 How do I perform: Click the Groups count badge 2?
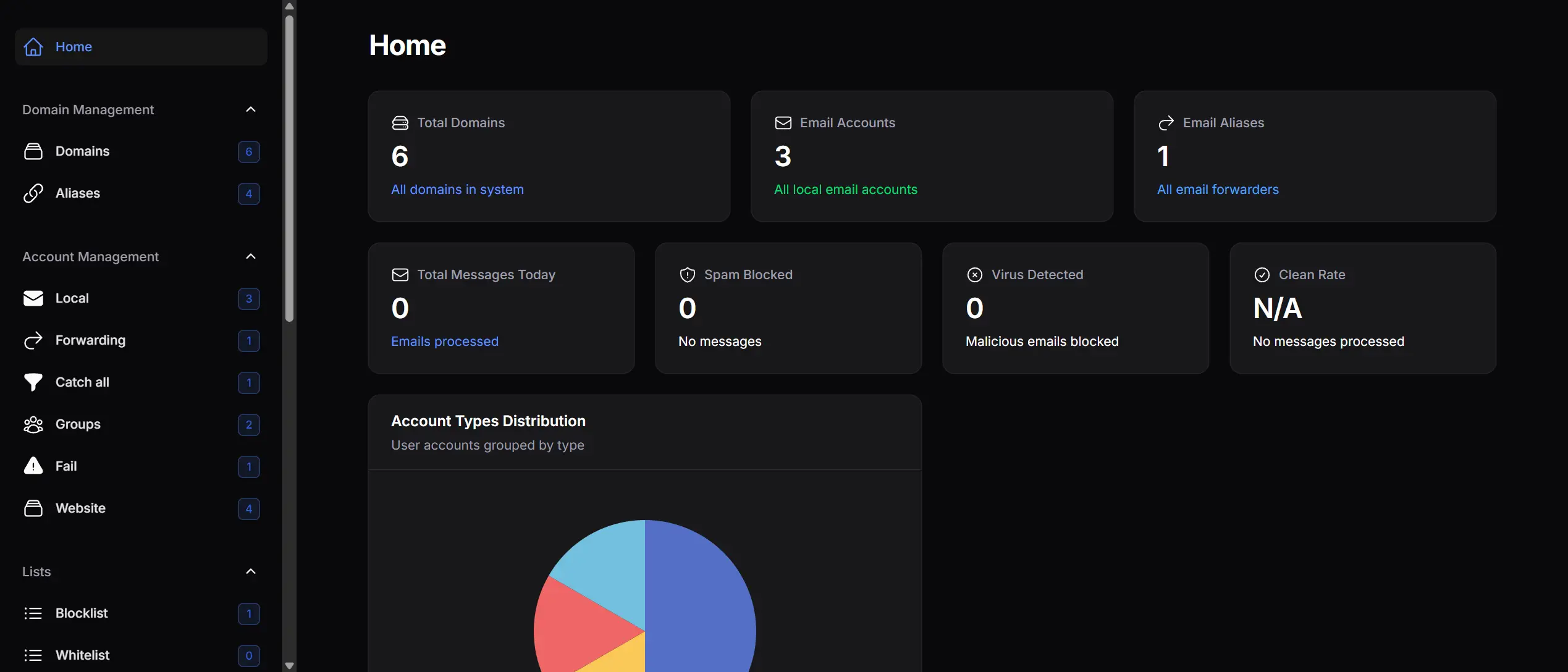coord(249,425)
